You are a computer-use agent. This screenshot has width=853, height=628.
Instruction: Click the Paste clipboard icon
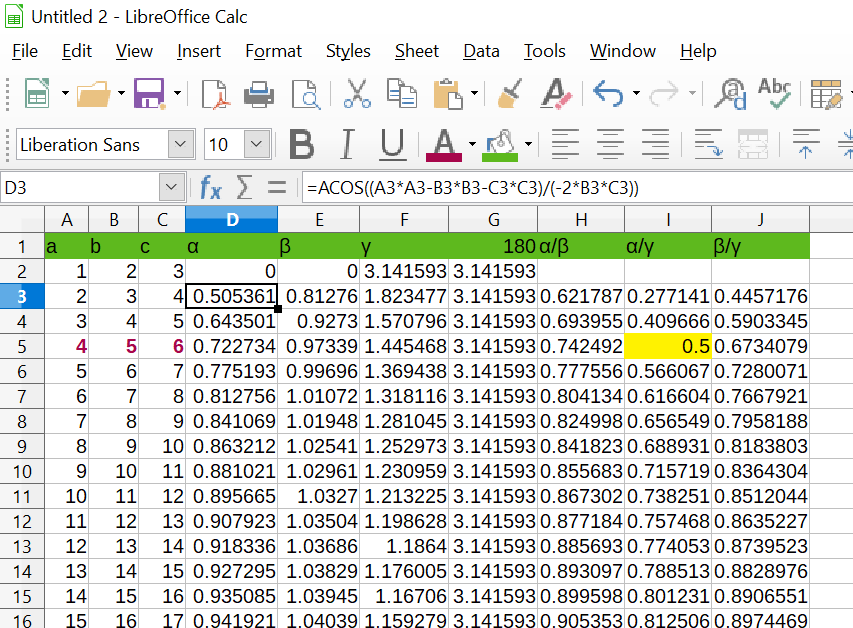coord(448,94)
